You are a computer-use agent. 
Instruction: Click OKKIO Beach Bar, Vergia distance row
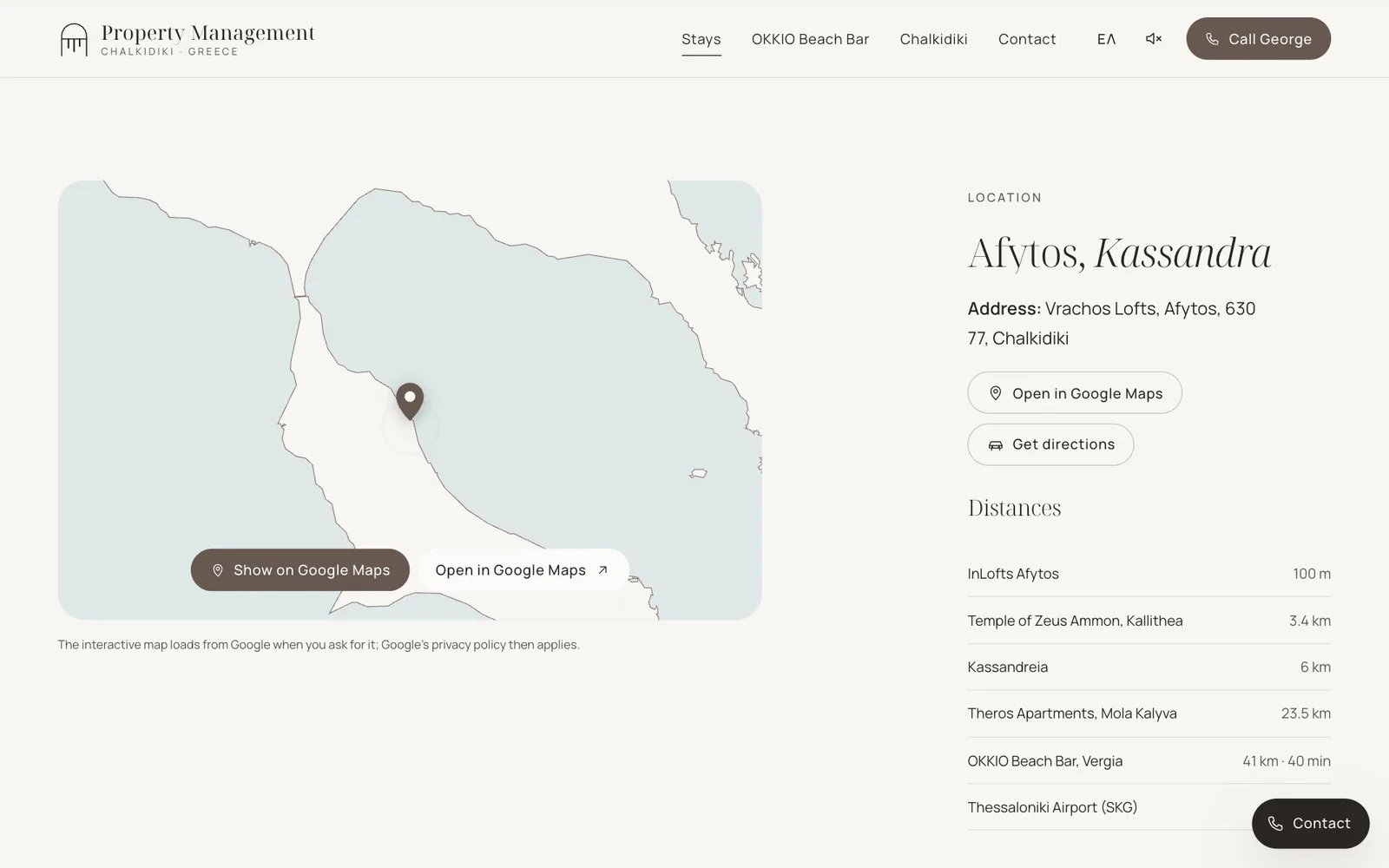click(1149, 761)
